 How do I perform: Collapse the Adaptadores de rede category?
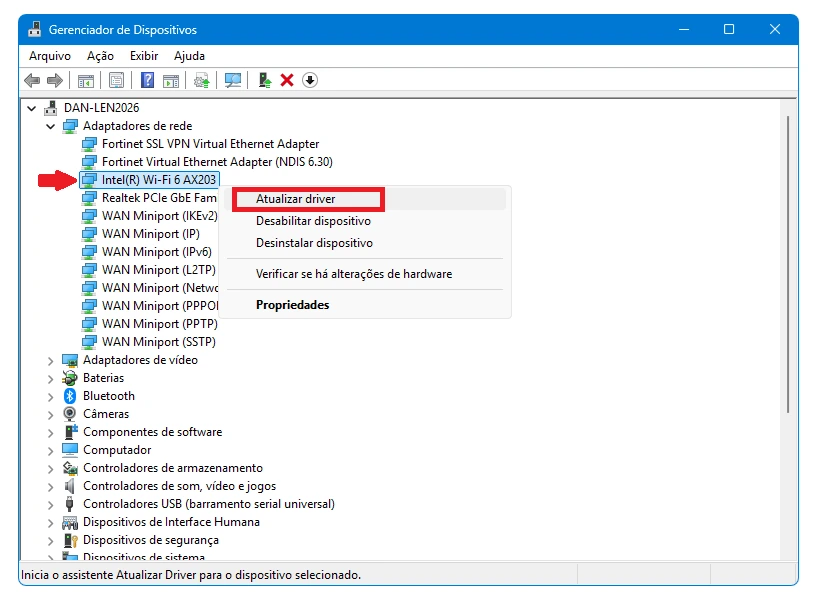[51, 126]
